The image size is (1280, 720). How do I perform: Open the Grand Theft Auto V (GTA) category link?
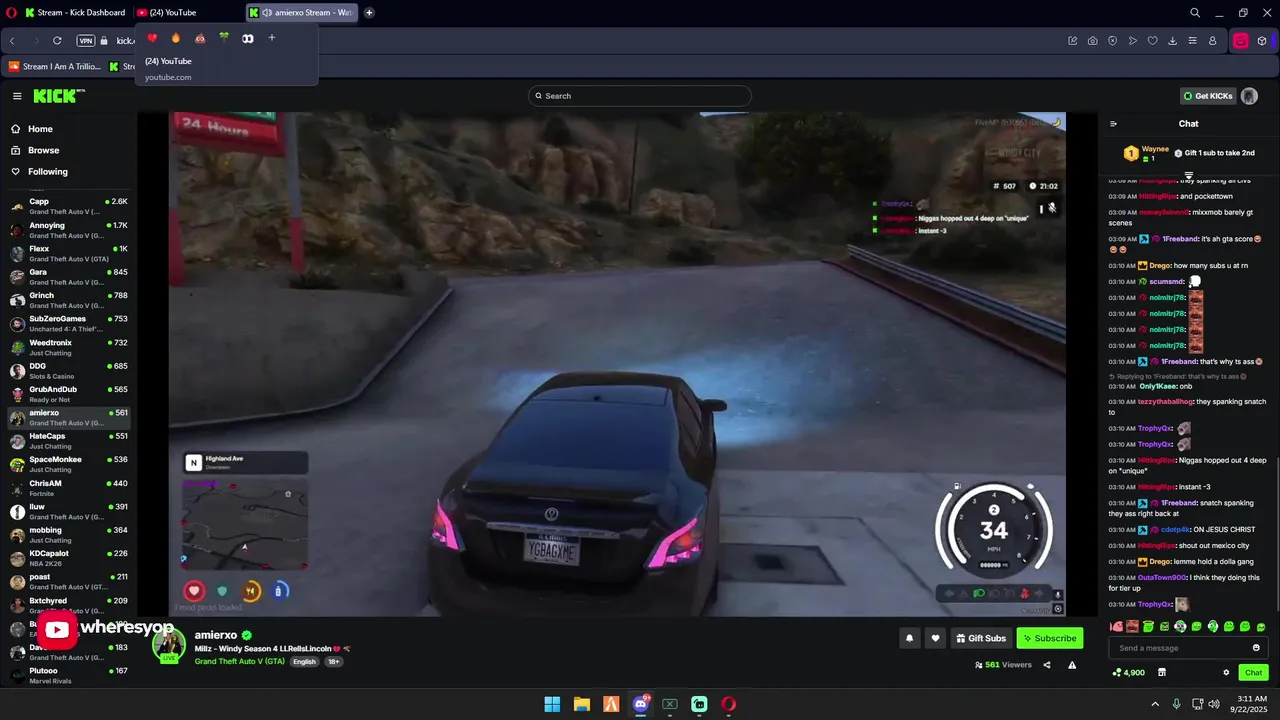tap(240, 662)
